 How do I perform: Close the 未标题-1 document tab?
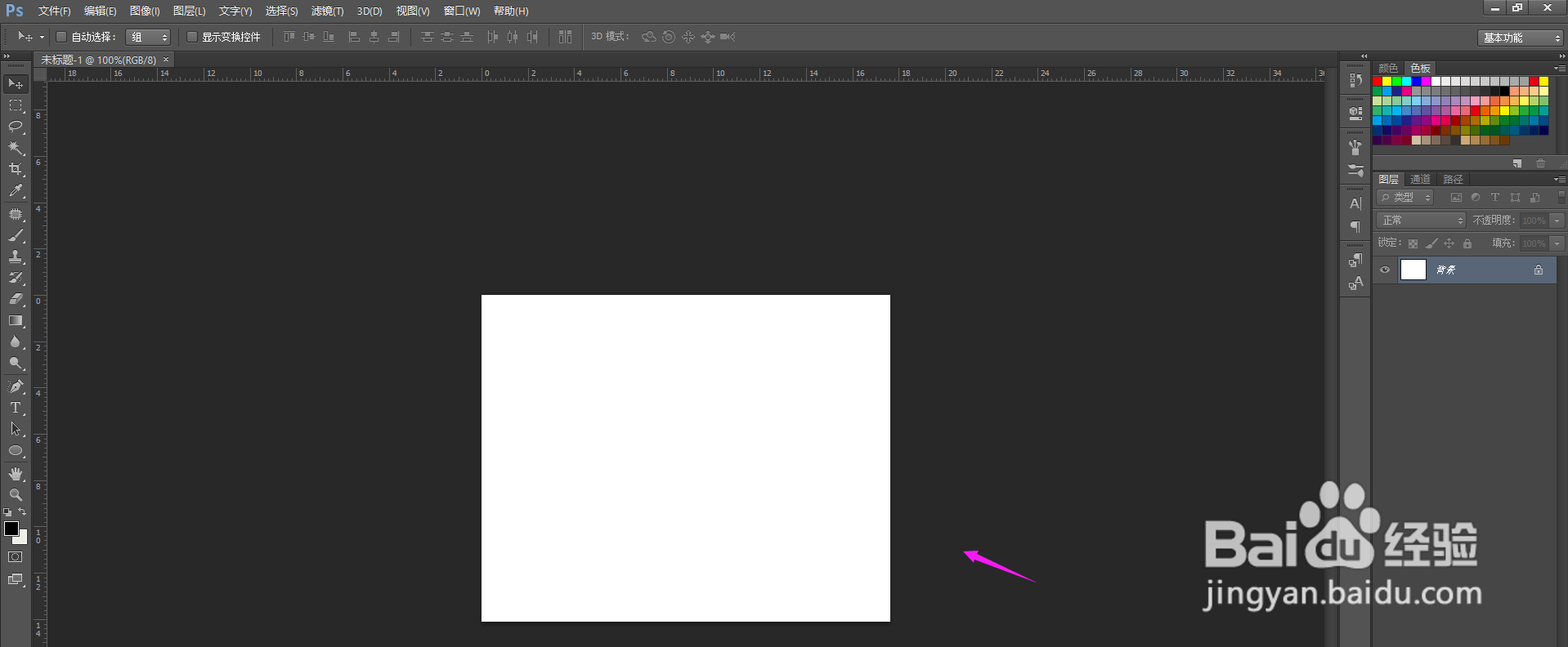pos(166,60)
